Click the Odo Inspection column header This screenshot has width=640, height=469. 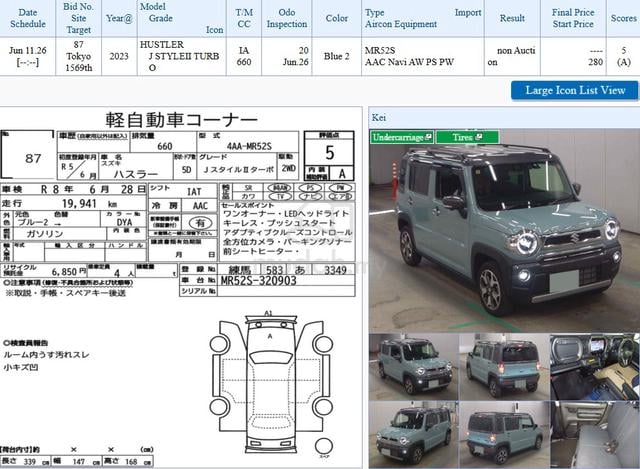point(287,18)
